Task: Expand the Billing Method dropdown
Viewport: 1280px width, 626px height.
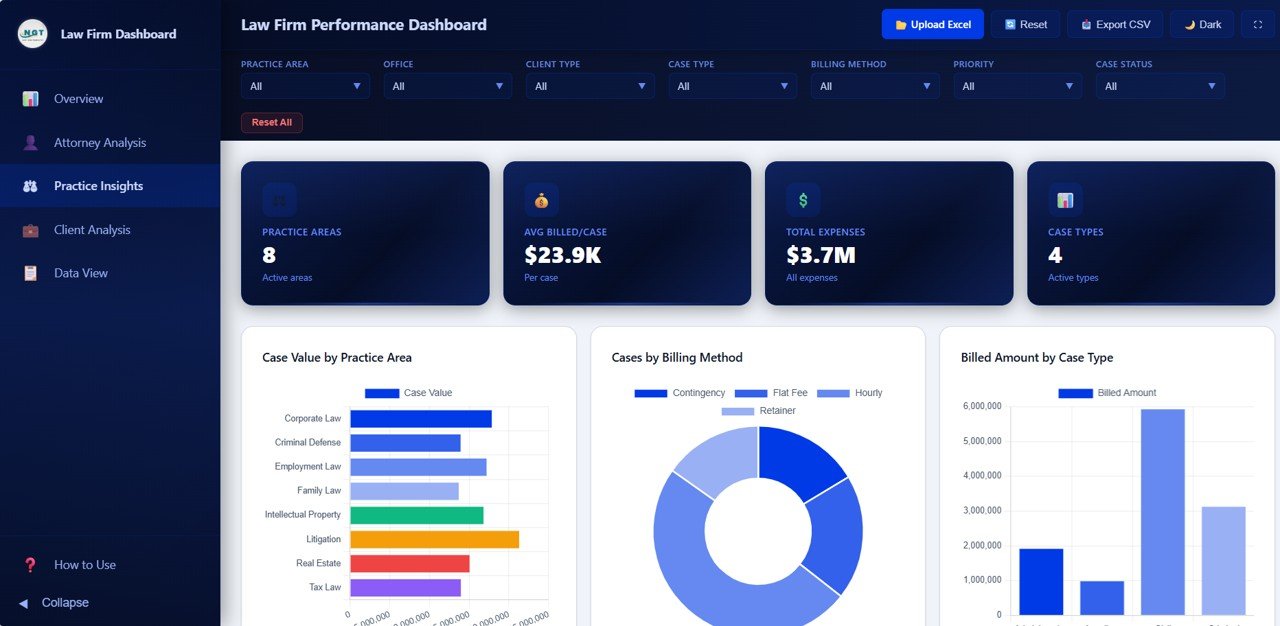Action: (875, 86)
